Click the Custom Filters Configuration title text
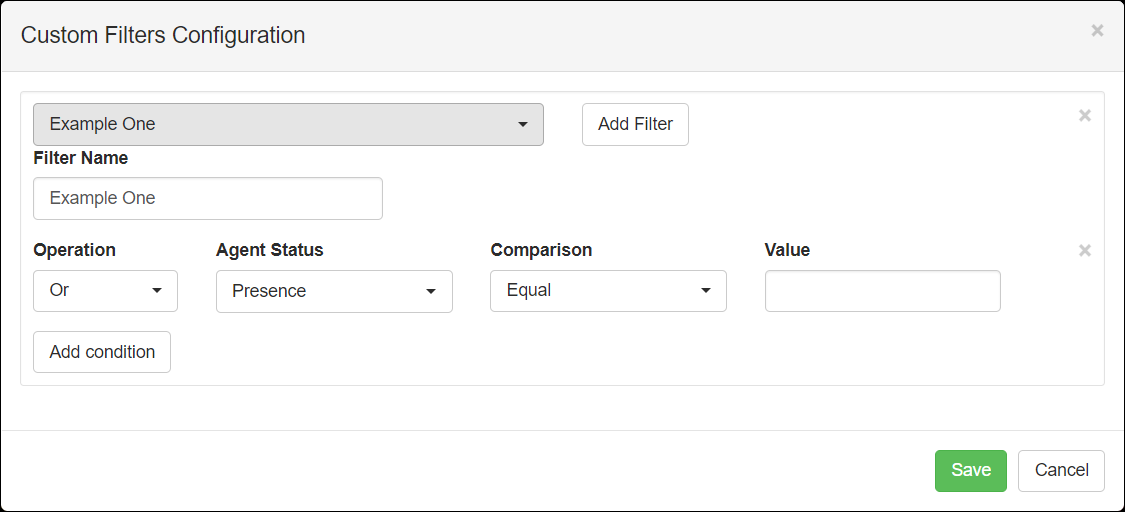Viewport: 1125px width, 512px height. tap(163, 35)
